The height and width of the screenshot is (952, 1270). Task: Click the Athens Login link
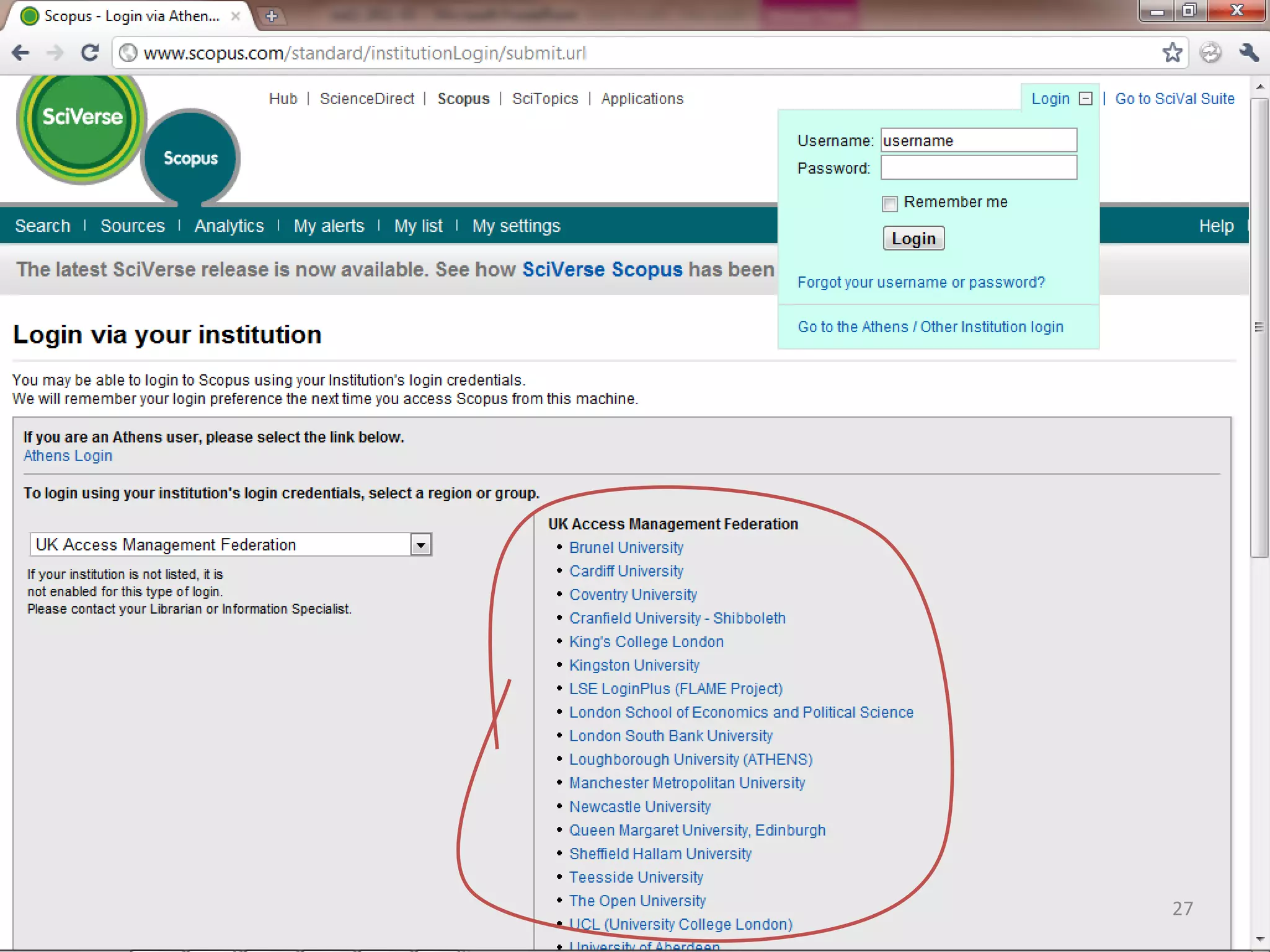[x=68, y=456]
